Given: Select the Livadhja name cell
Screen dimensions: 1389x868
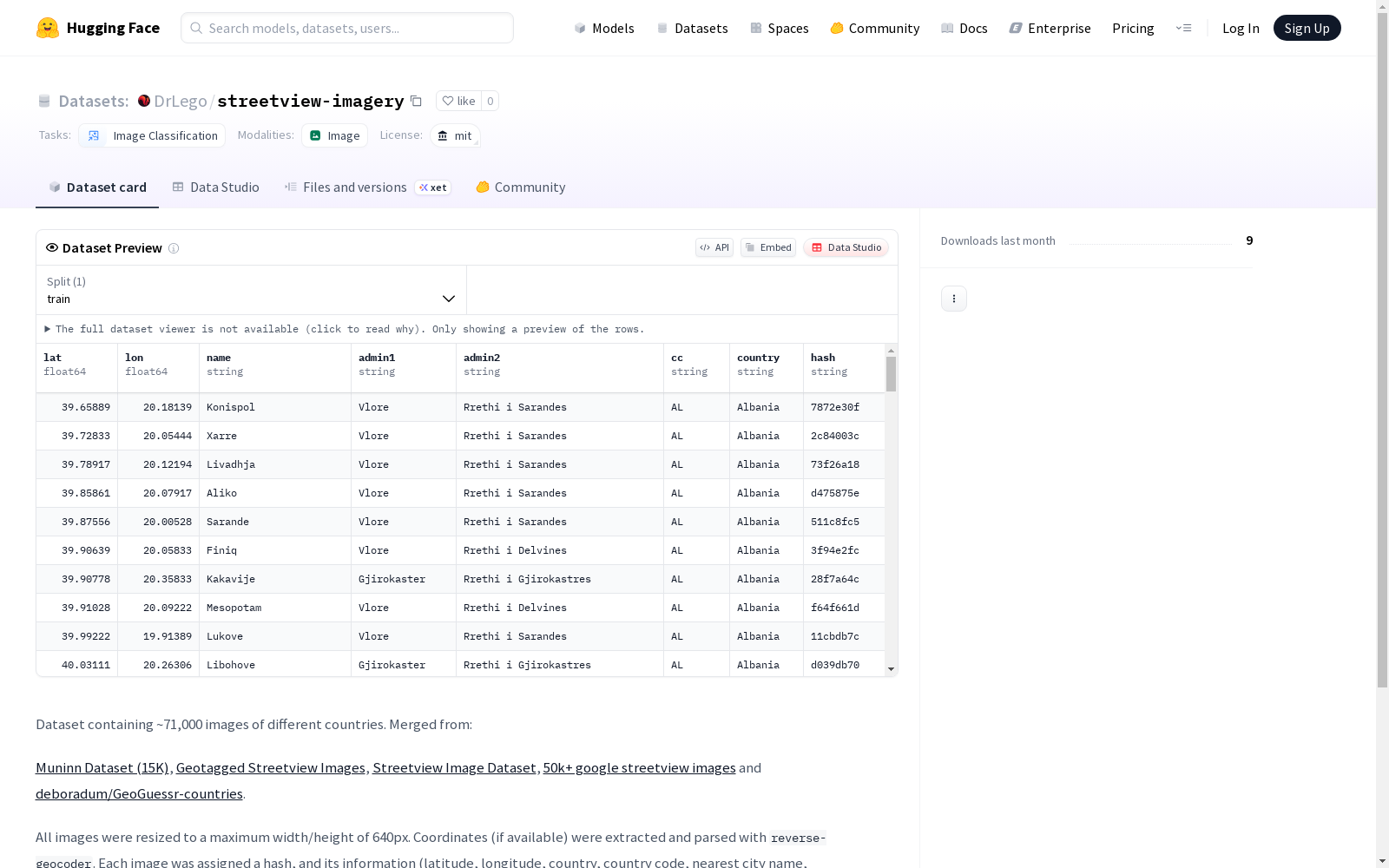Looking at the screenshot, I should 275,464.
